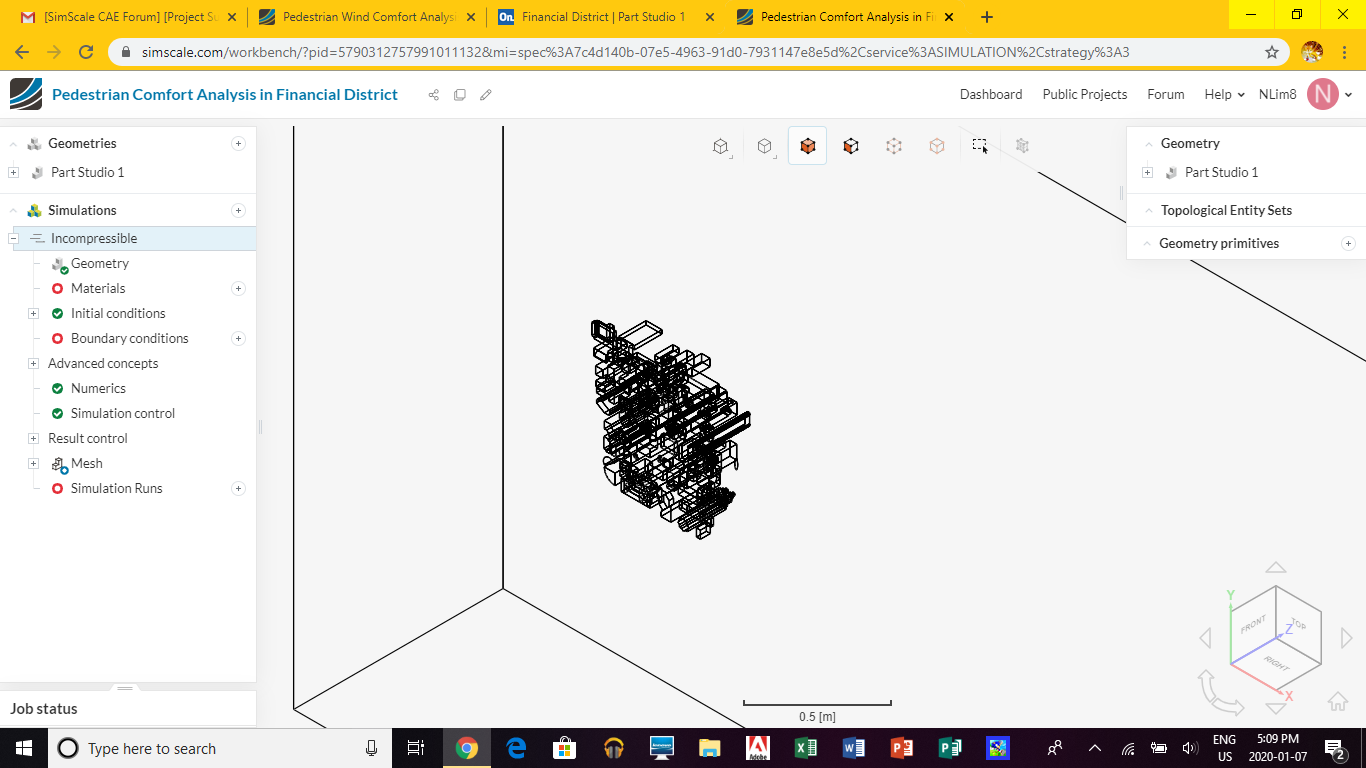Open Public Projects
The height and width of the screenshot is (768, 1366).
[1085, 94]
